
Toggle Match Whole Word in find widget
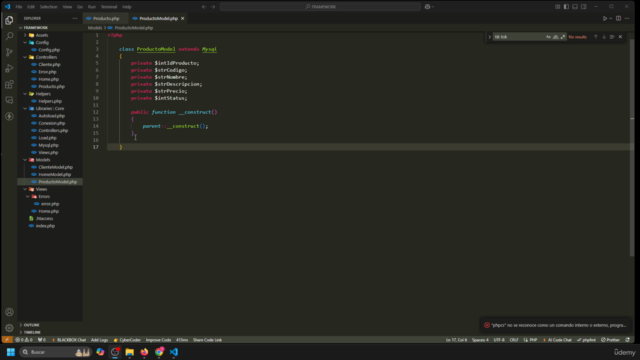pyautogui.click(x=556, y=37)
